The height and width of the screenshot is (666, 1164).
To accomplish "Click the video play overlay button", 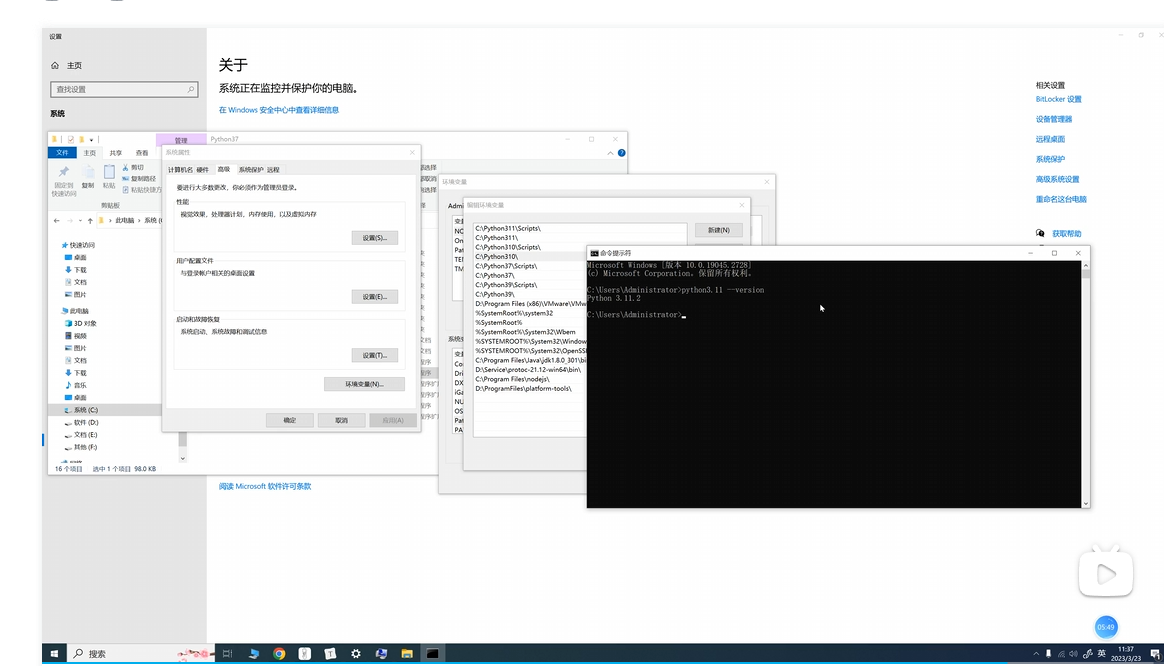I will pos(1105,573).
